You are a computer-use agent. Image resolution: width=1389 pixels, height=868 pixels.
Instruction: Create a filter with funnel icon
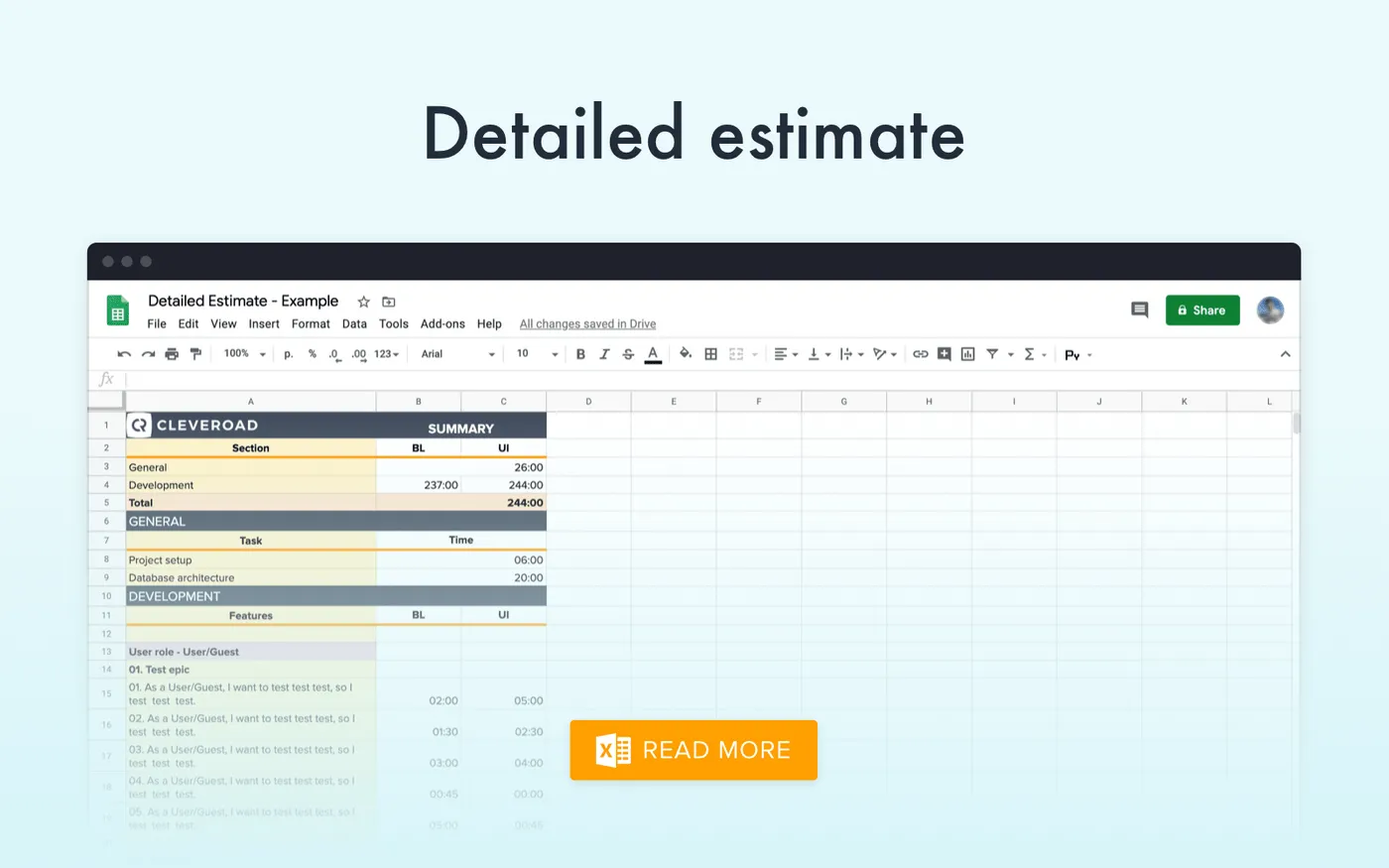(x=992, y=354)
